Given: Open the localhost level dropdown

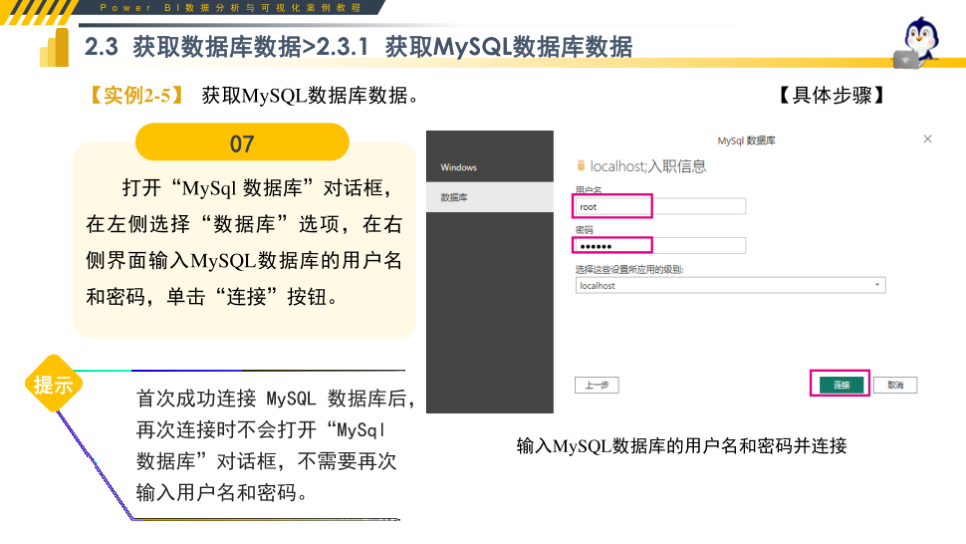Looking at the screenshot, I should [730, 285].
